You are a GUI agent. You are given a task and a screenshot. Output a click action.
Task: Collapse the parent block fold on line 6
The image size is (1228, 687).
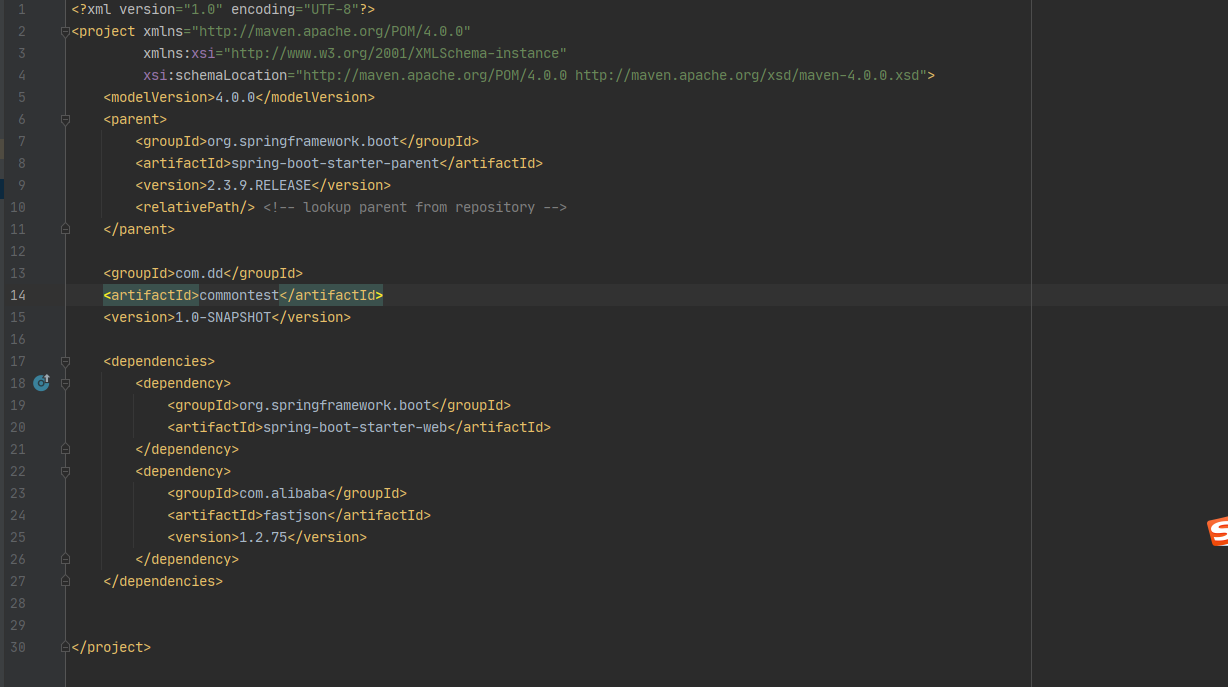tap(66, 119)
